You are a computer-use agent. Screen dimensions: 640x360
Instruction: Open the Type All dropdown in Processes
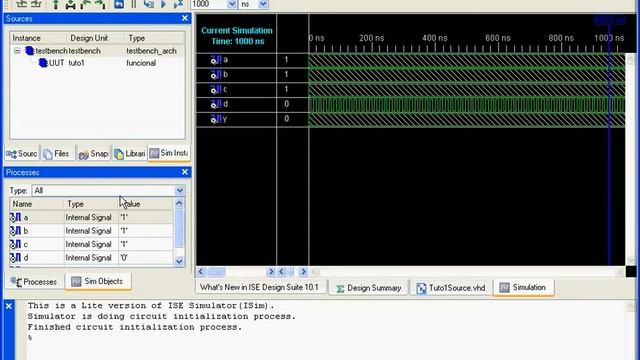click(180, 191)
